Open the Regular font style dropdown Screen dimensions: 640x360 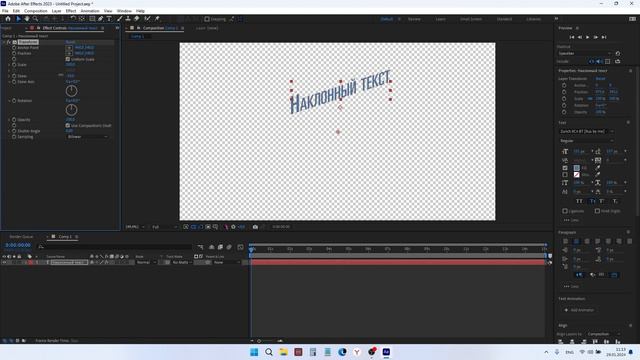tap(587, 141)
